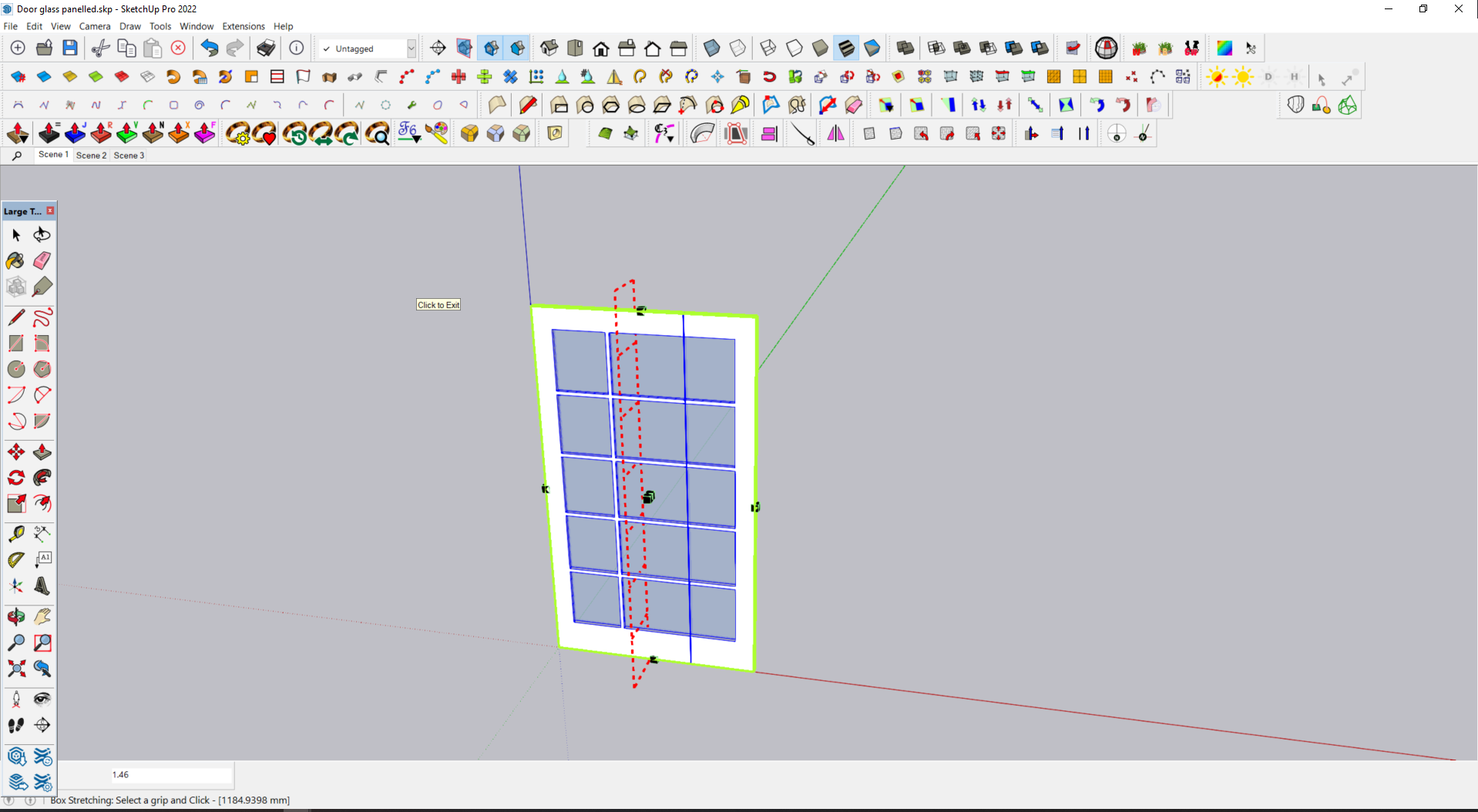Choose the Tape Measure tool

[15, 534]
